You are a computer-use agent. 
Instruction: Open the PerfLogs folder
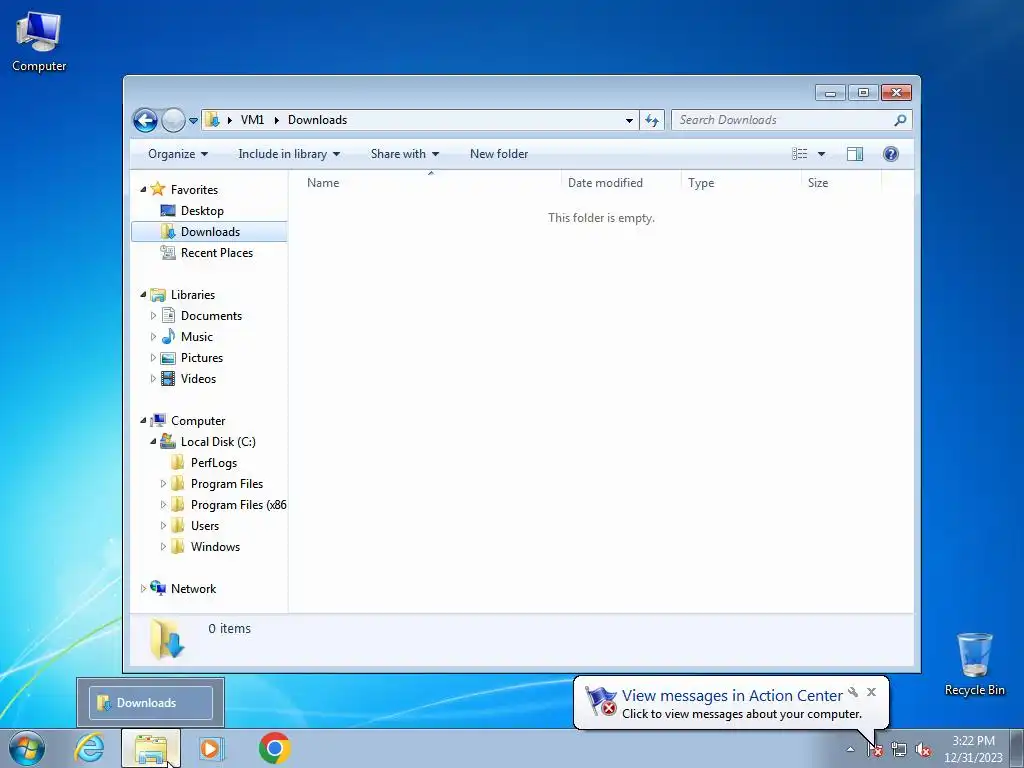coord(214,463)
